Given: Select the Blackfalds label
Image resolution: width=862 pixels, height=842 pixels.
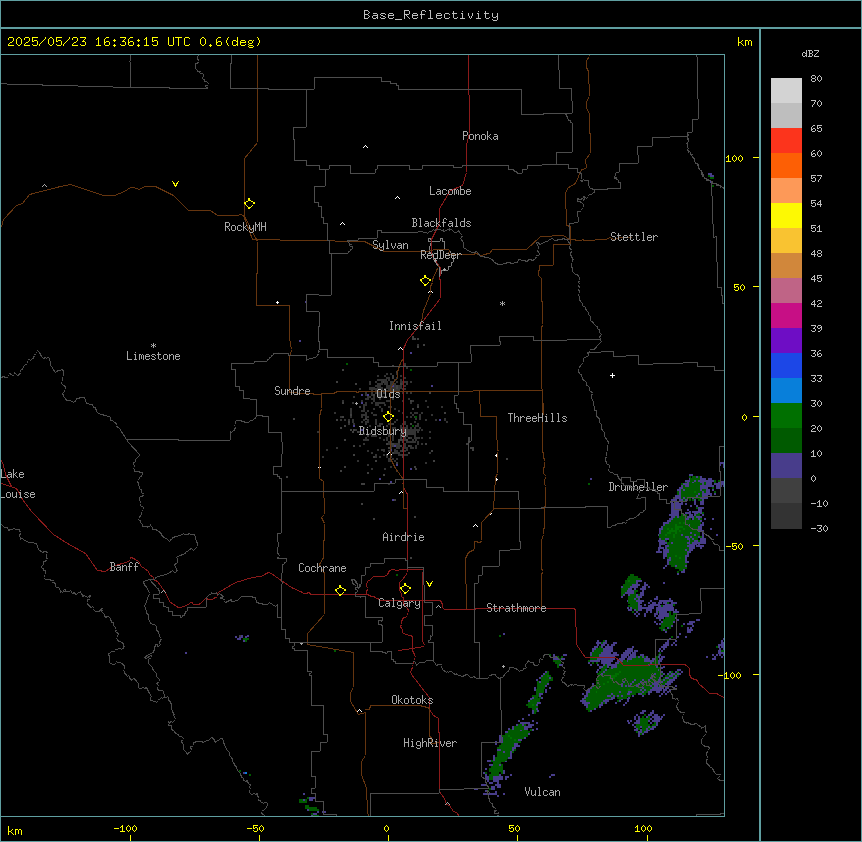Looking at the screenshot, I should tap(441, 223).
